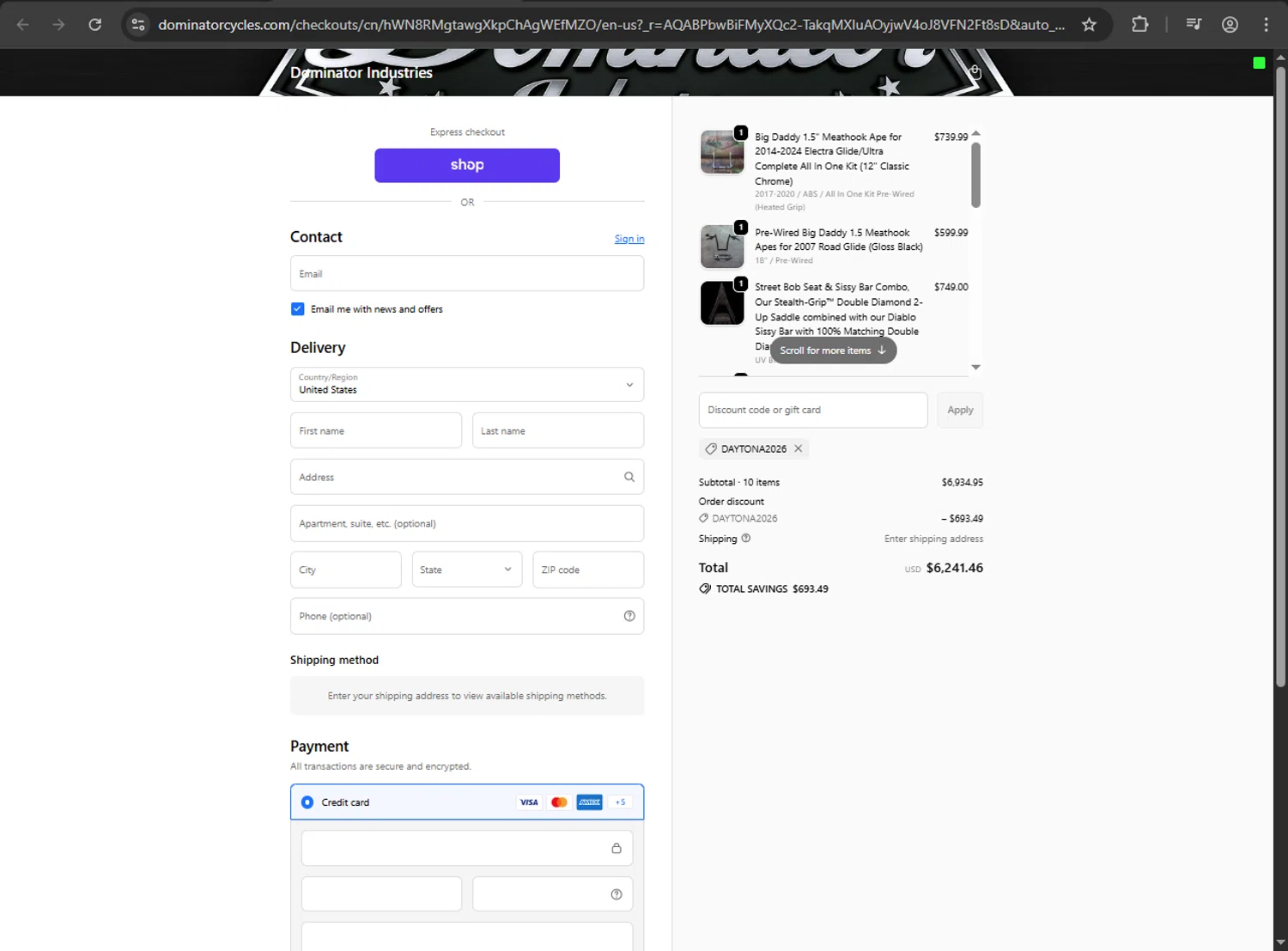This screenshot has width=1288, height=951.
Task: Uncheck Email me with news and offers
Action: point(298,309)
